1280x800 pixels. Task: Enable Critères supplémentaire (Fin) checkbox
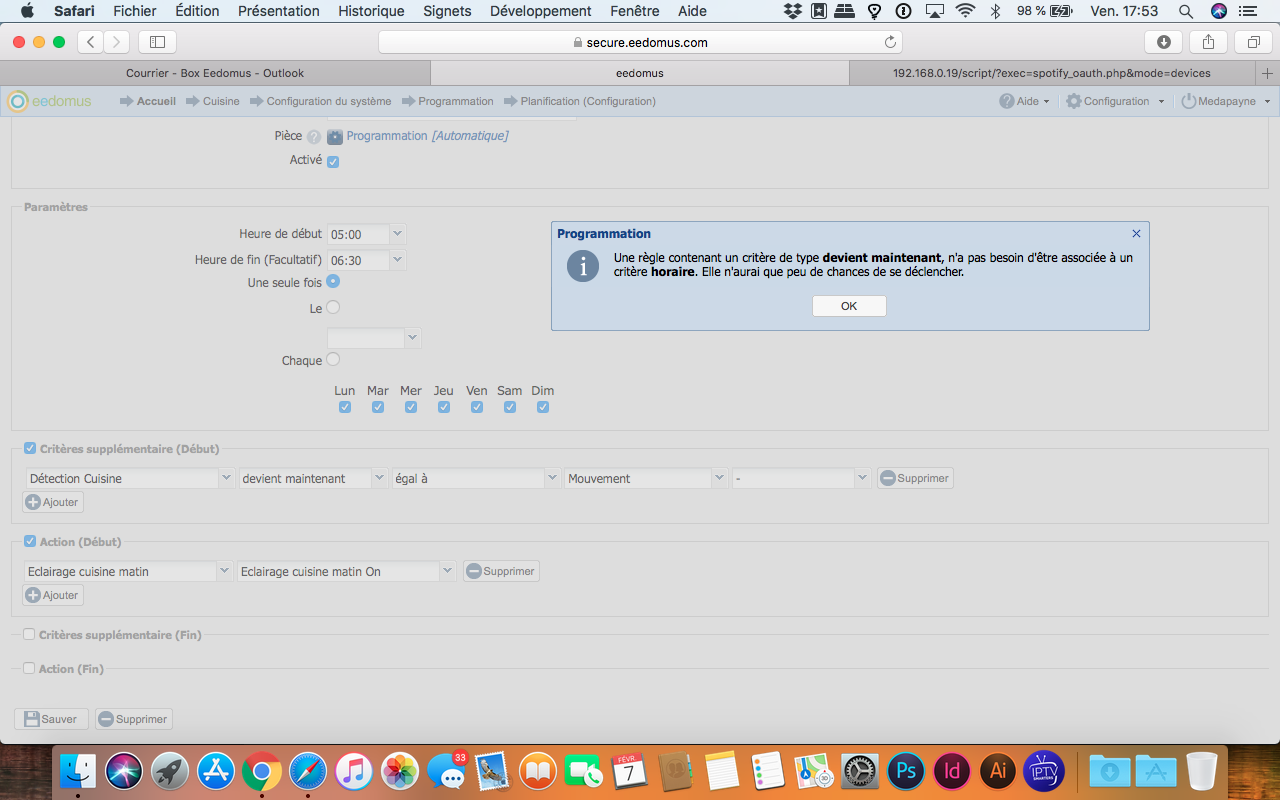click(29, 634)
